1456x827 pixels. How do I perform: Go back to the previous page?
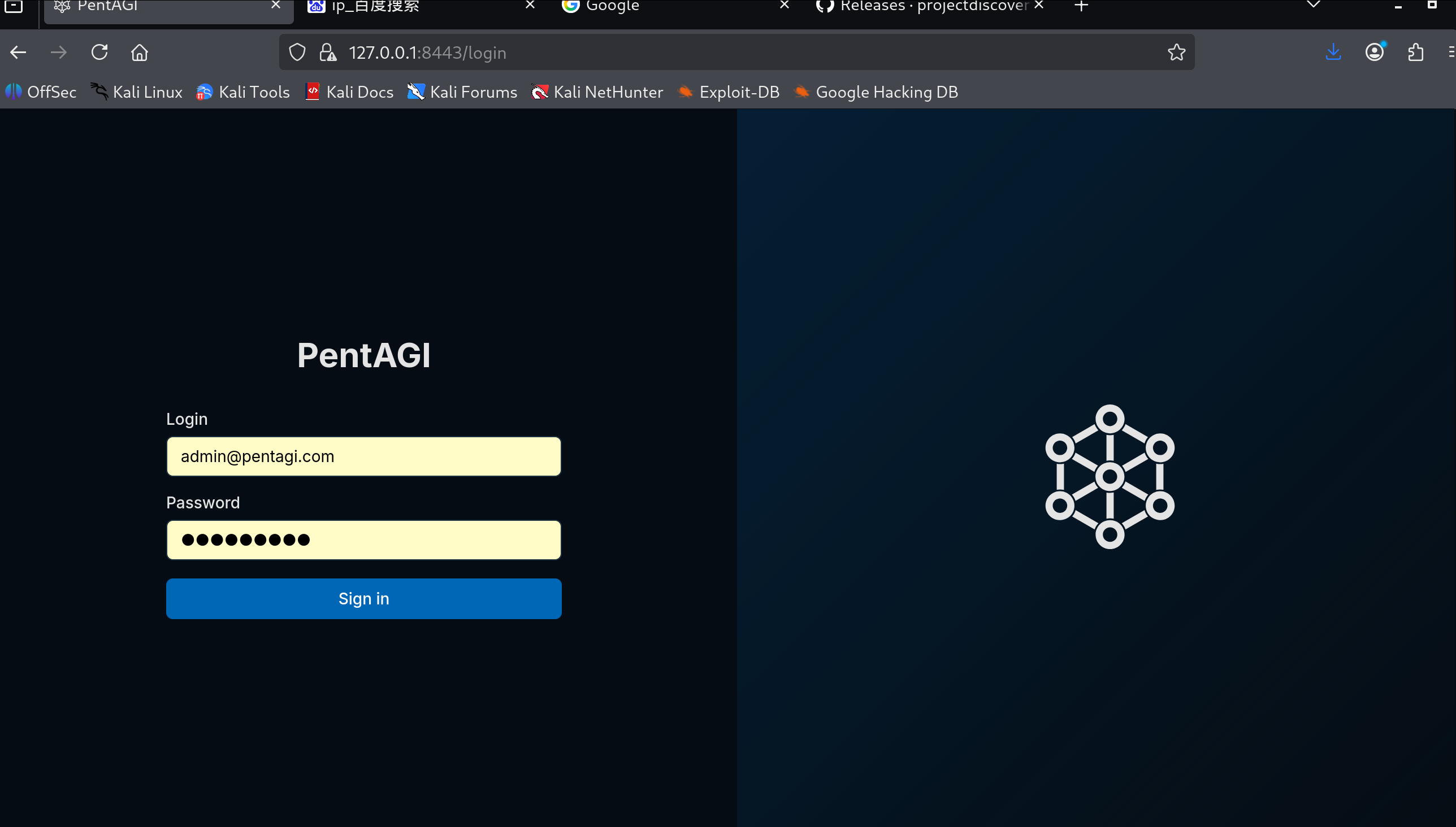pos(18,53)
